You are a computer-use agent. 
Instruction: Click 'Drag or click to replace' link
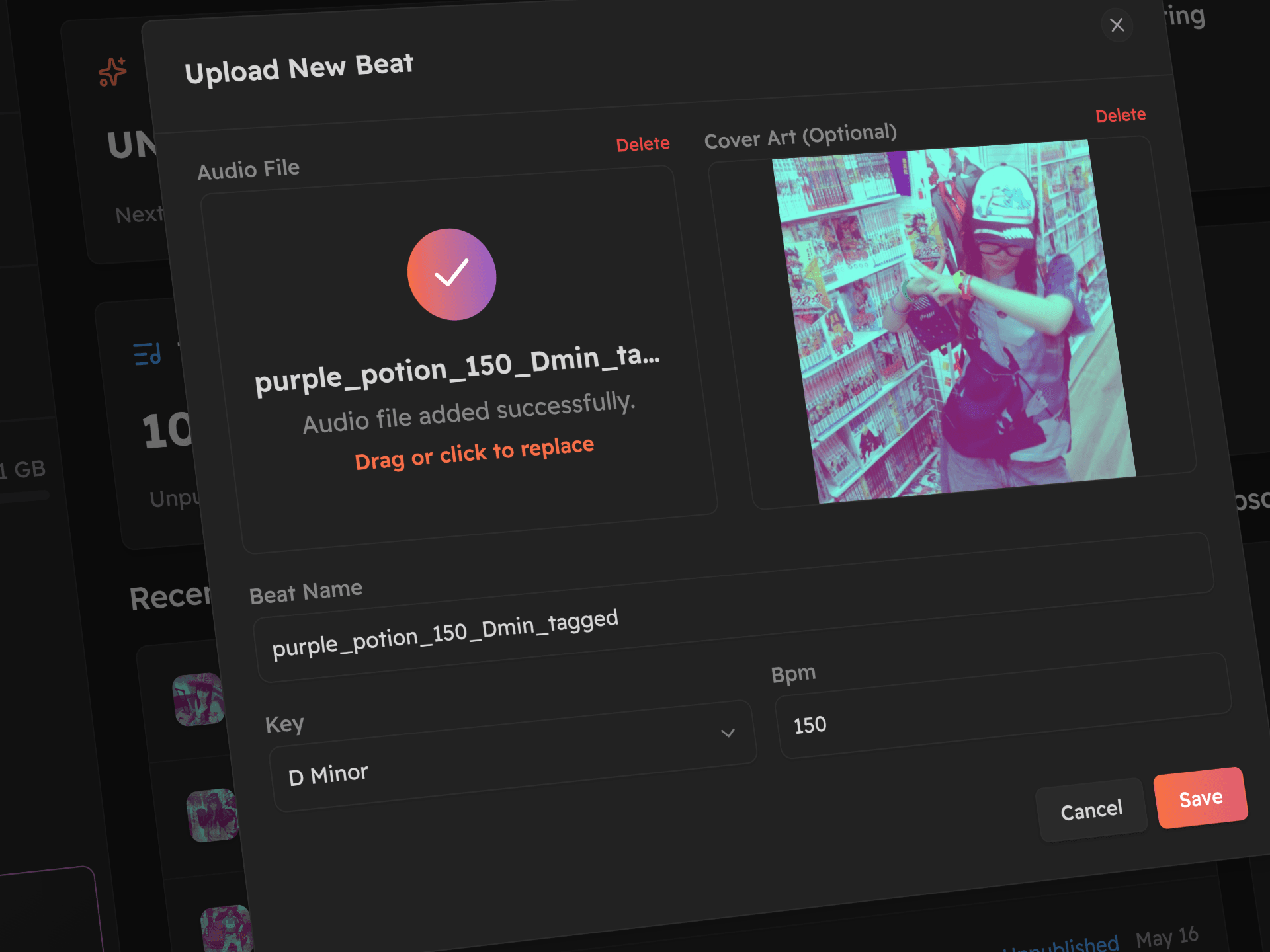coord(474,453)
